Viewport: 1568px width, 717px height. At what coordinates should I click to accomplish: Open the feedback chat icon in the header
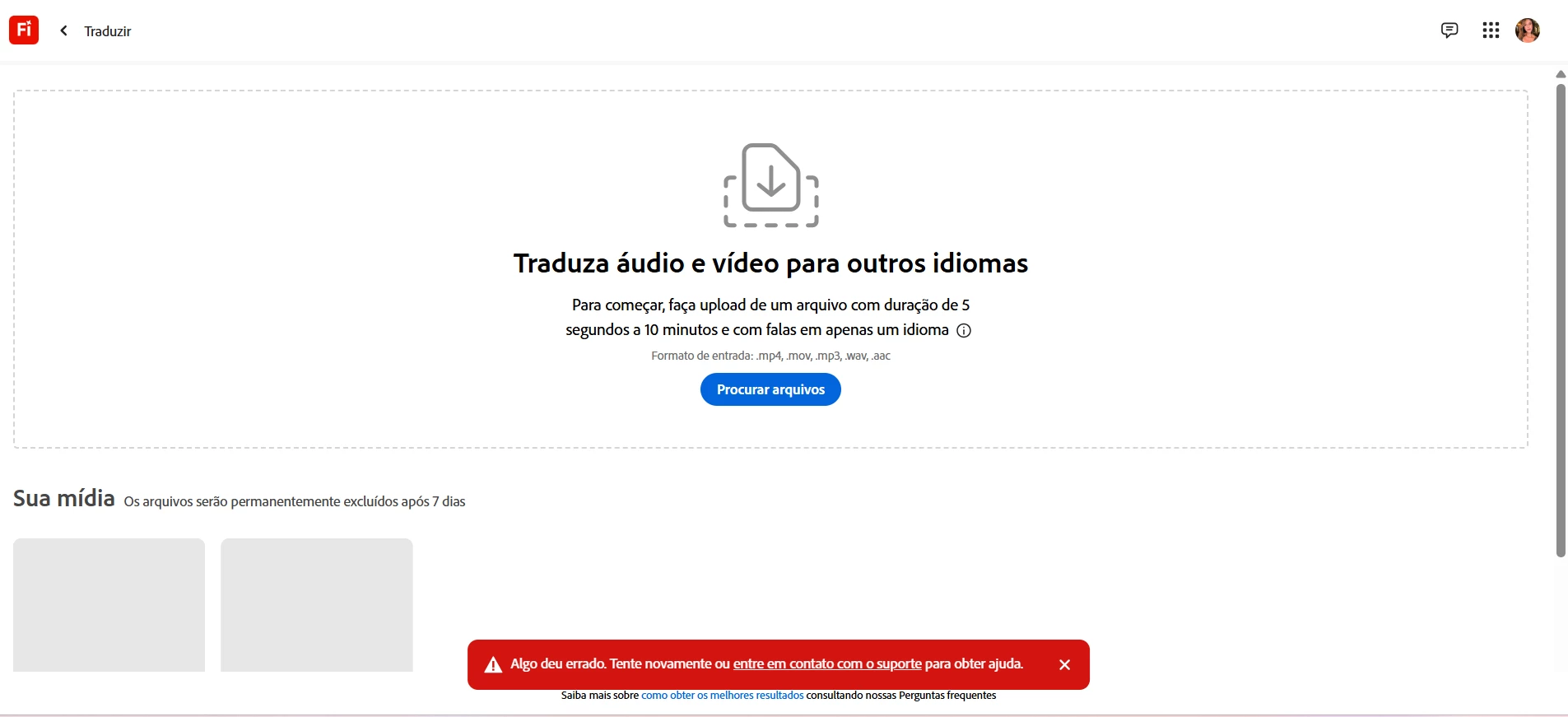(x=1449, y=30)
